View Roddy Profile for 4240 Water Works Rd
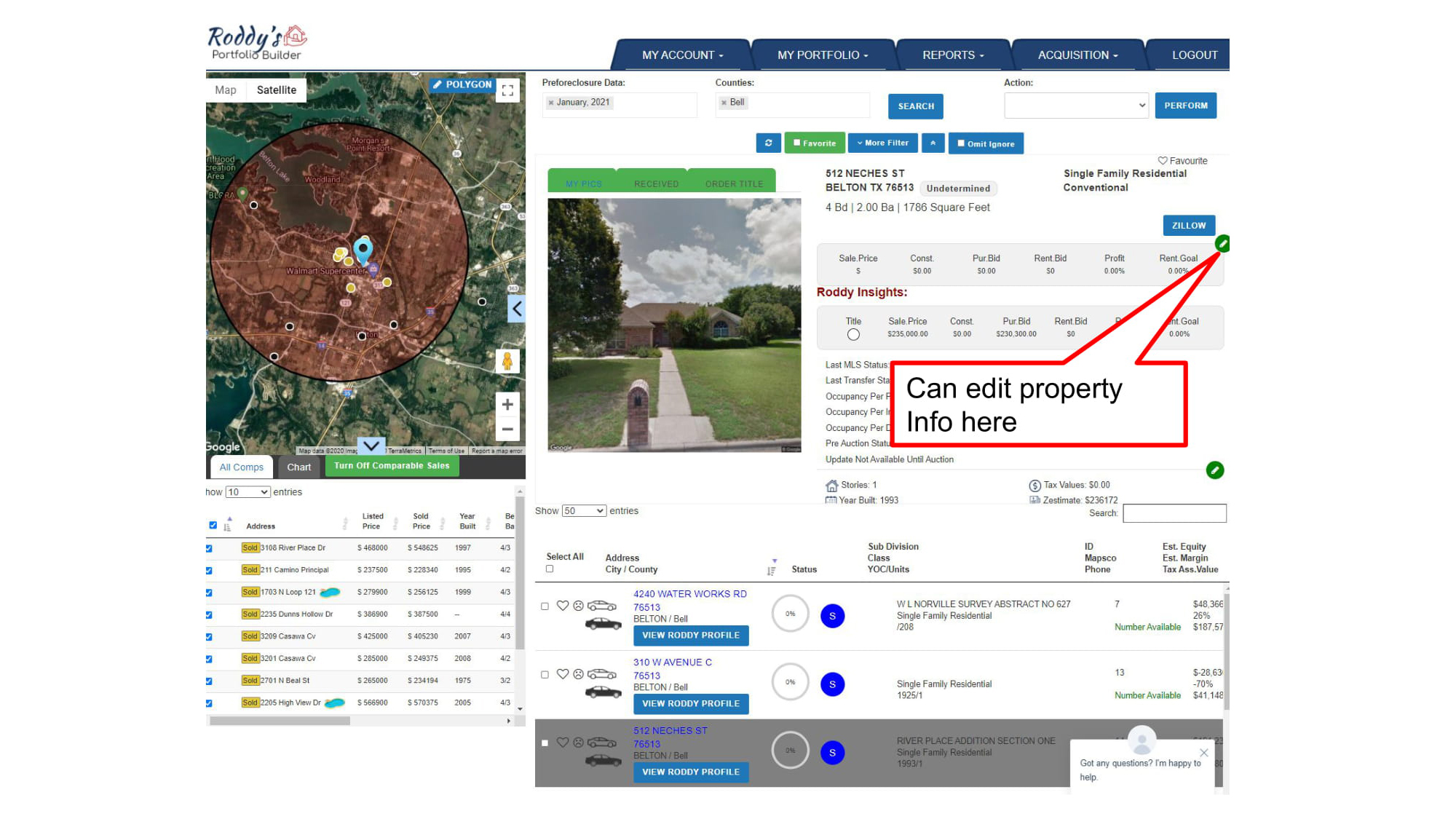 tap(691, 636)
